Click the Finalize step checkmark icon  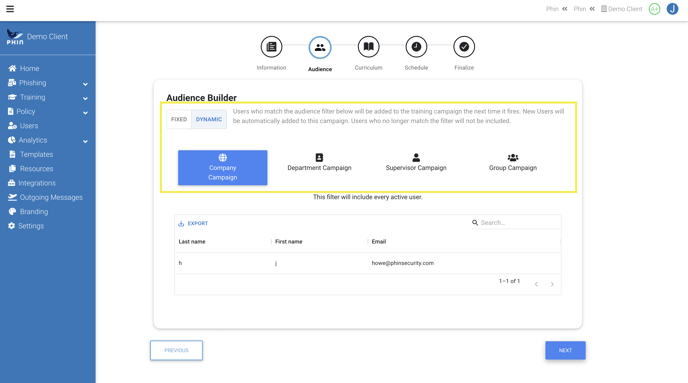pos(464,47)
